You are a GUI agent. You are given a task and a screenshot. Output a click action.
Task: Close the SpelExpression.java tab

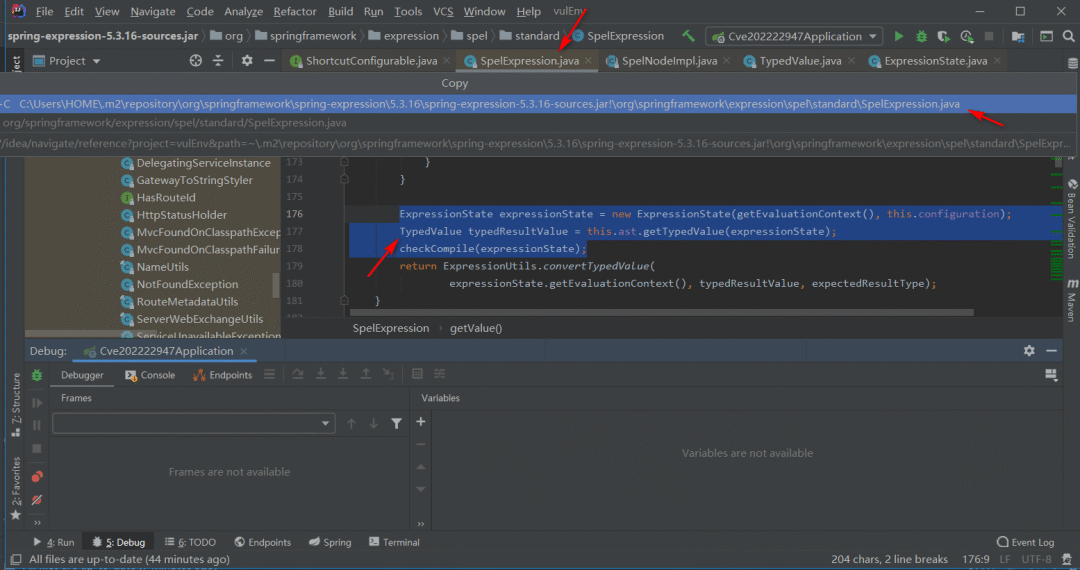588,61
